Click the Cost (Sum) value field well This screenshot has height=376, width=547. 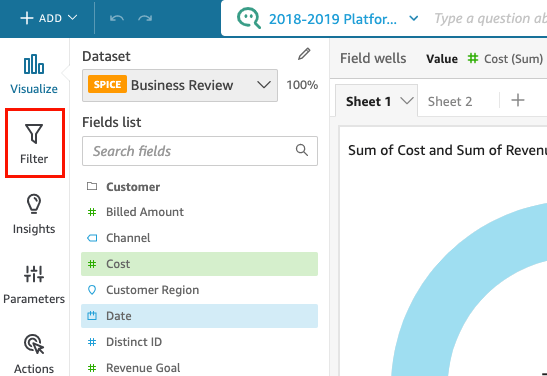pyautogui.click(x=505, y=59)
